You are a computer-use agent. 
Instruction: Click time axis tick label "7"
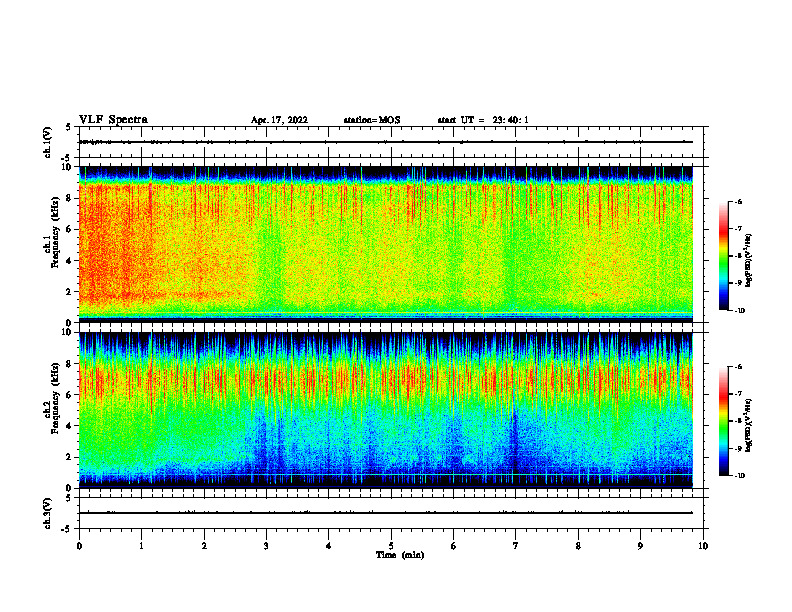pyautogui.click(x=516, y=546)
